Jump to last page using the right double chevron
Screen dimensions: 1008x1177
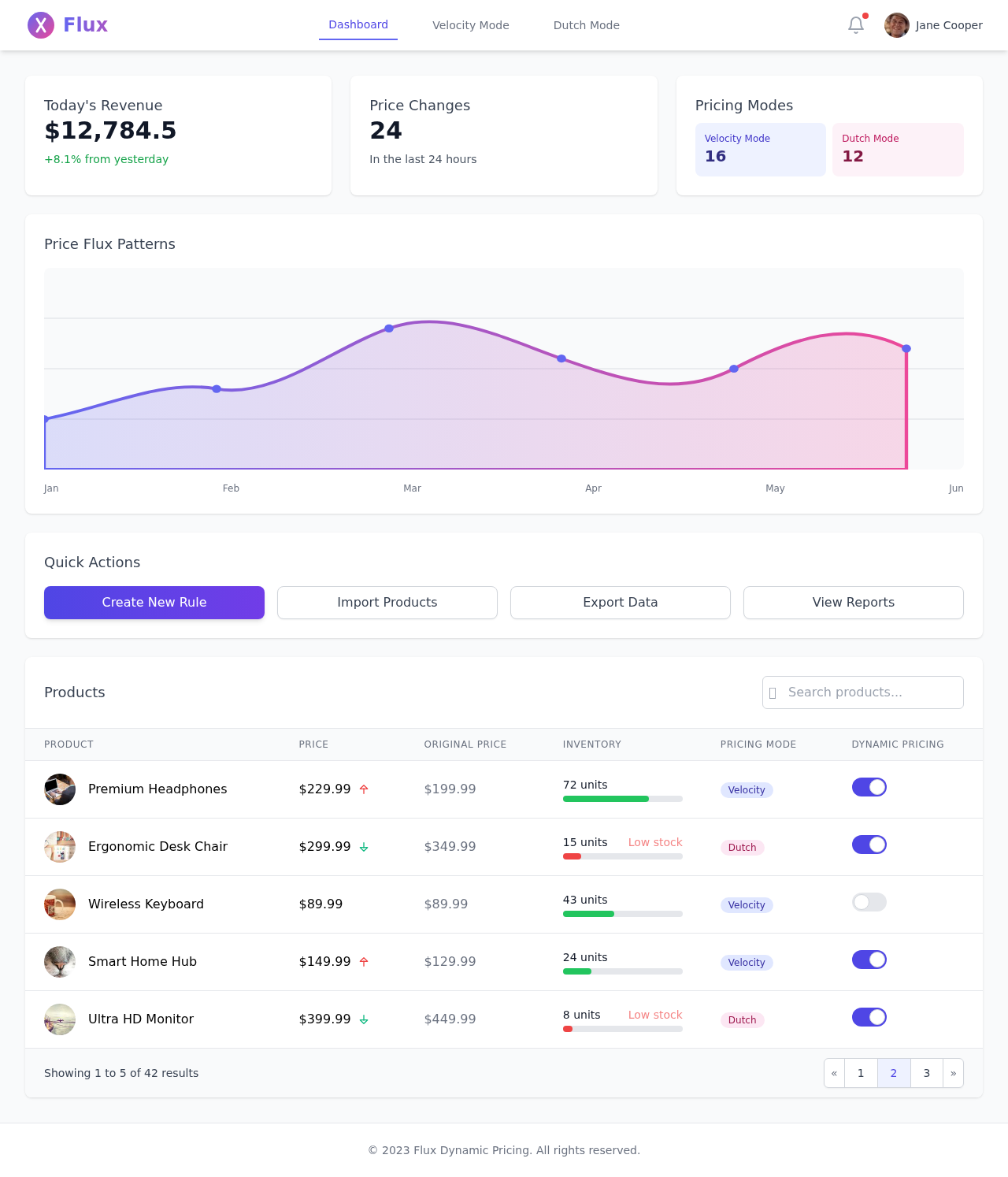pyautogui.click(x=953, y=1073)
